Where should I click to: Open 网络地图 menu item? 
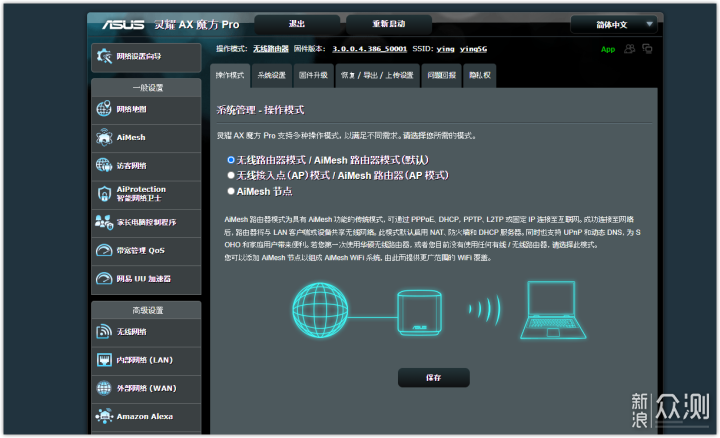point(146,109)
